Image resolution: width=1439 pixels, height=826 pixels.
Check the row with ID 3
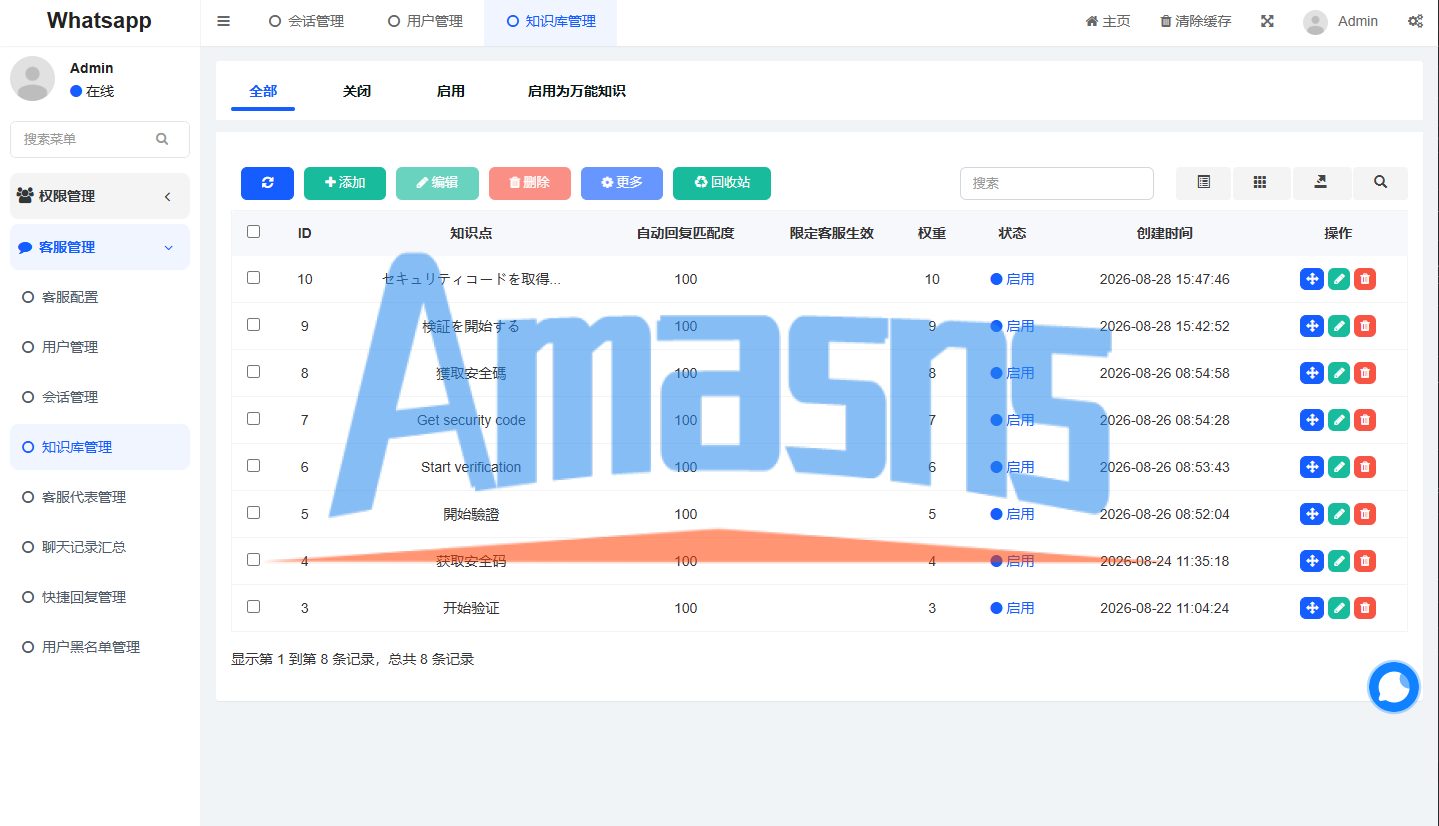253,606
